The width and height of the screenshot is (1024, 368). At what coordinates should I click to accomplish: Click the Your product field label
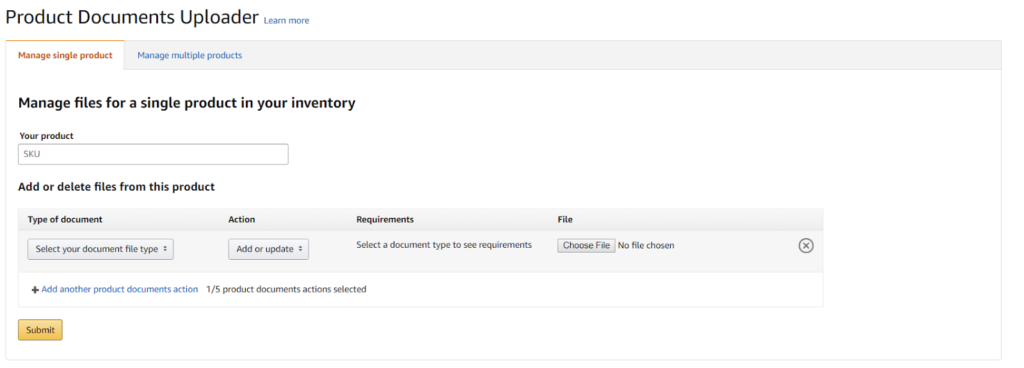[46, 136]
